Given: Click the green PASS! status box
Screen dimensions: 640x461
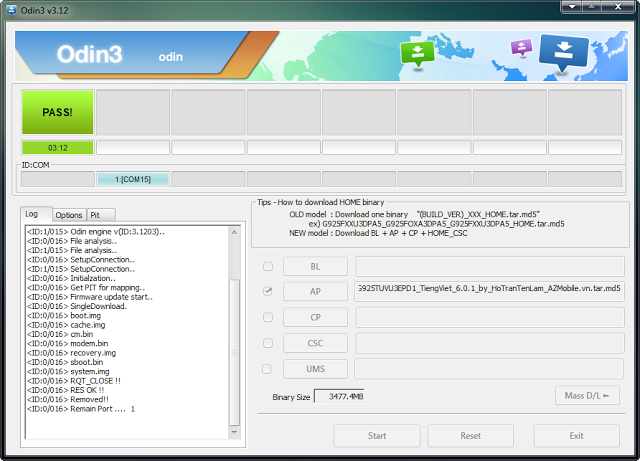Looking at the screenshot, I should [x=57, y=112].
